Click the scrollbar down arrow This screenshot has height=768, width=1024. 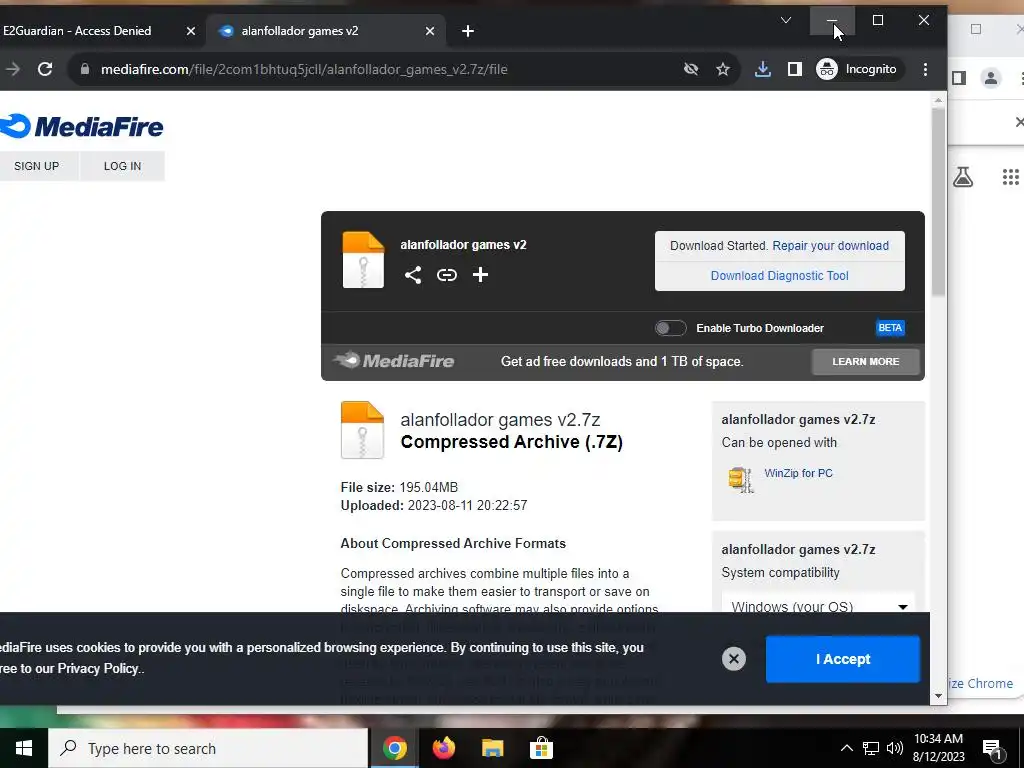tap(938, 696)
